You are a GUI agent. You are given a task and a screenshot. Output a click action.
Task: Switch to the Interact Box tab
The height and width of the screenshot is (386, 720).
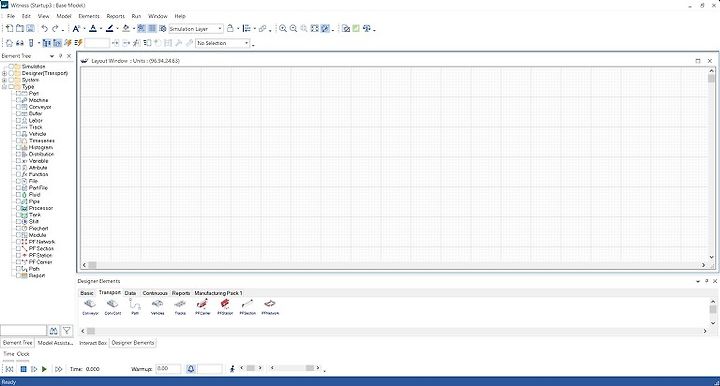(93, 343)
